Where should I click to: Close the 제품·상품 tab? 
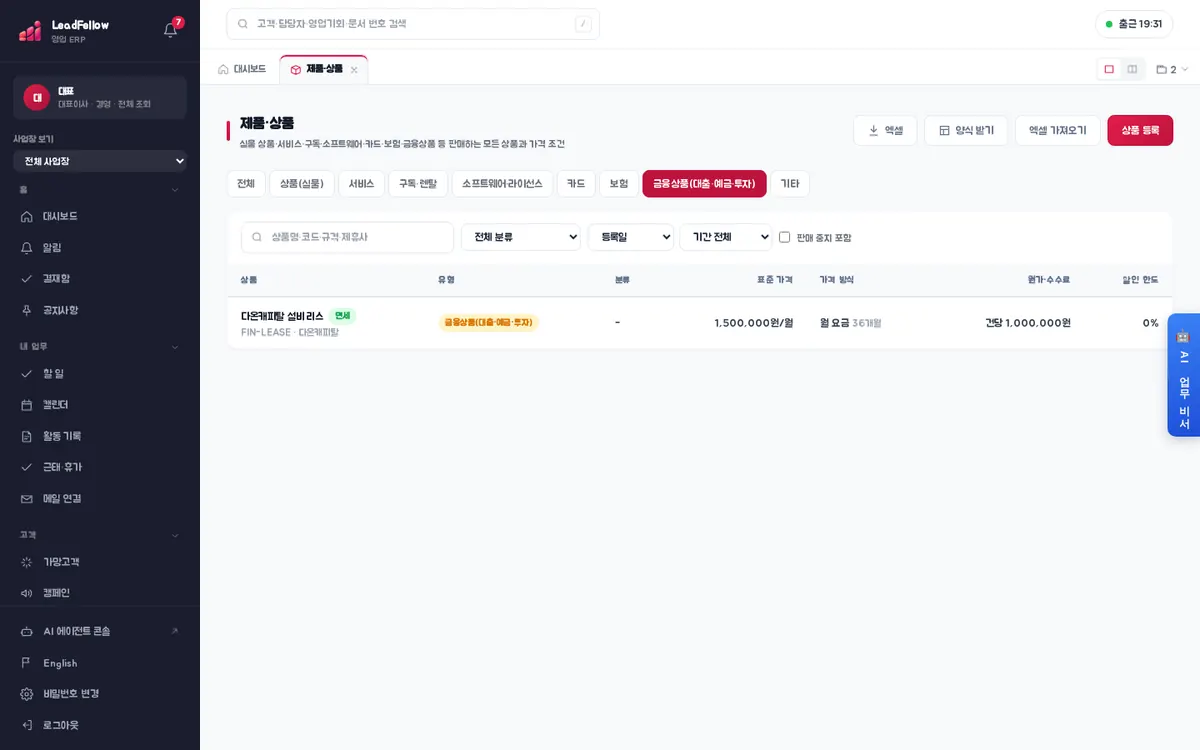point(354,70)
